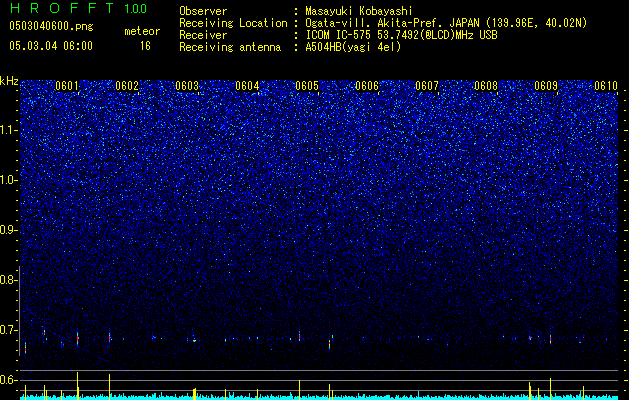Click the 0.6 kHz axis label
Image resolution: width=629 pixels, height=400 pixels.
click(x=8, y=380)
